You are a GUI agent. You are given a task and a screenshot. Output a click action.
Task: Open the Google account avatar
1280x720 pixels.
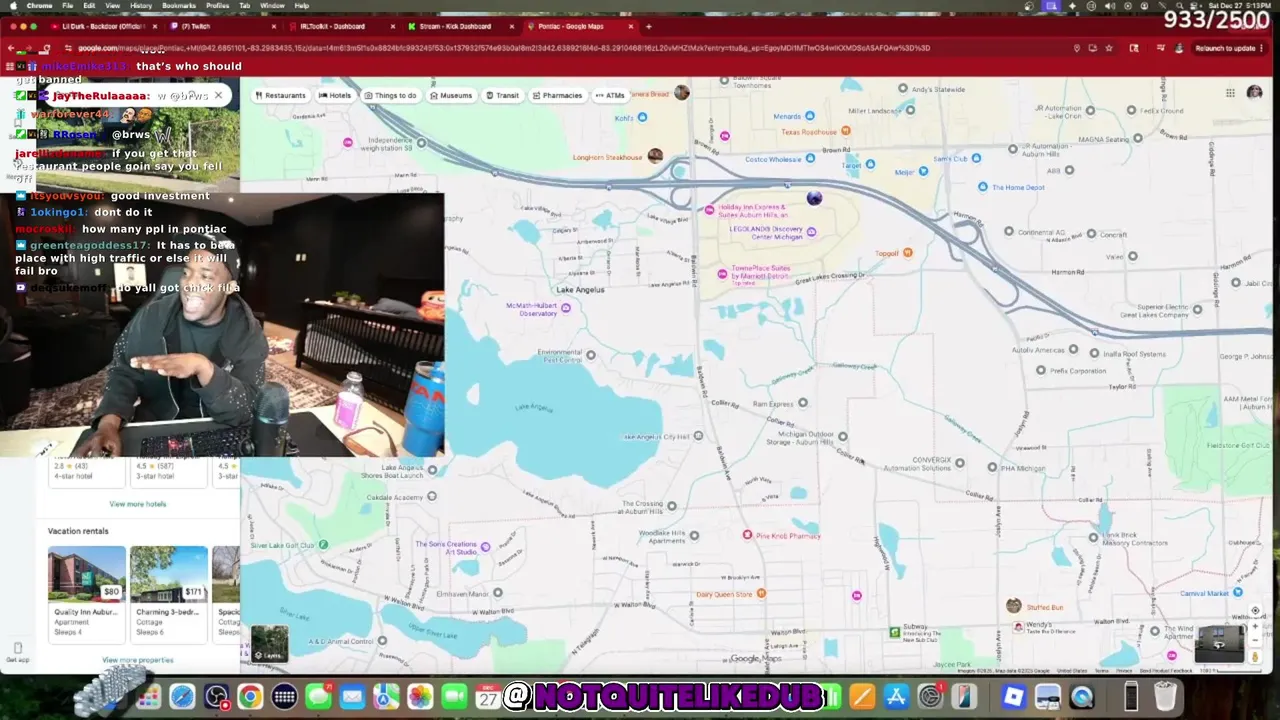(1254, 92)
